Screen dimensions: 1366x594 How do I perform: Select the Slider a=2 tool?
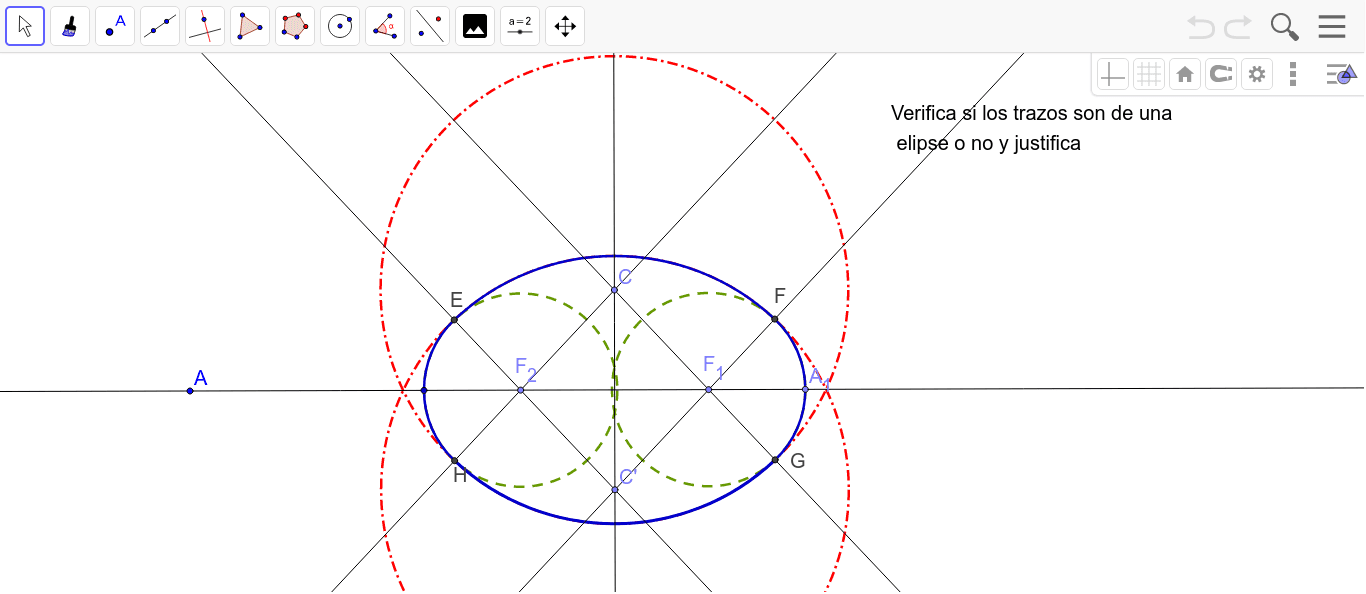(x=520, y=26)
